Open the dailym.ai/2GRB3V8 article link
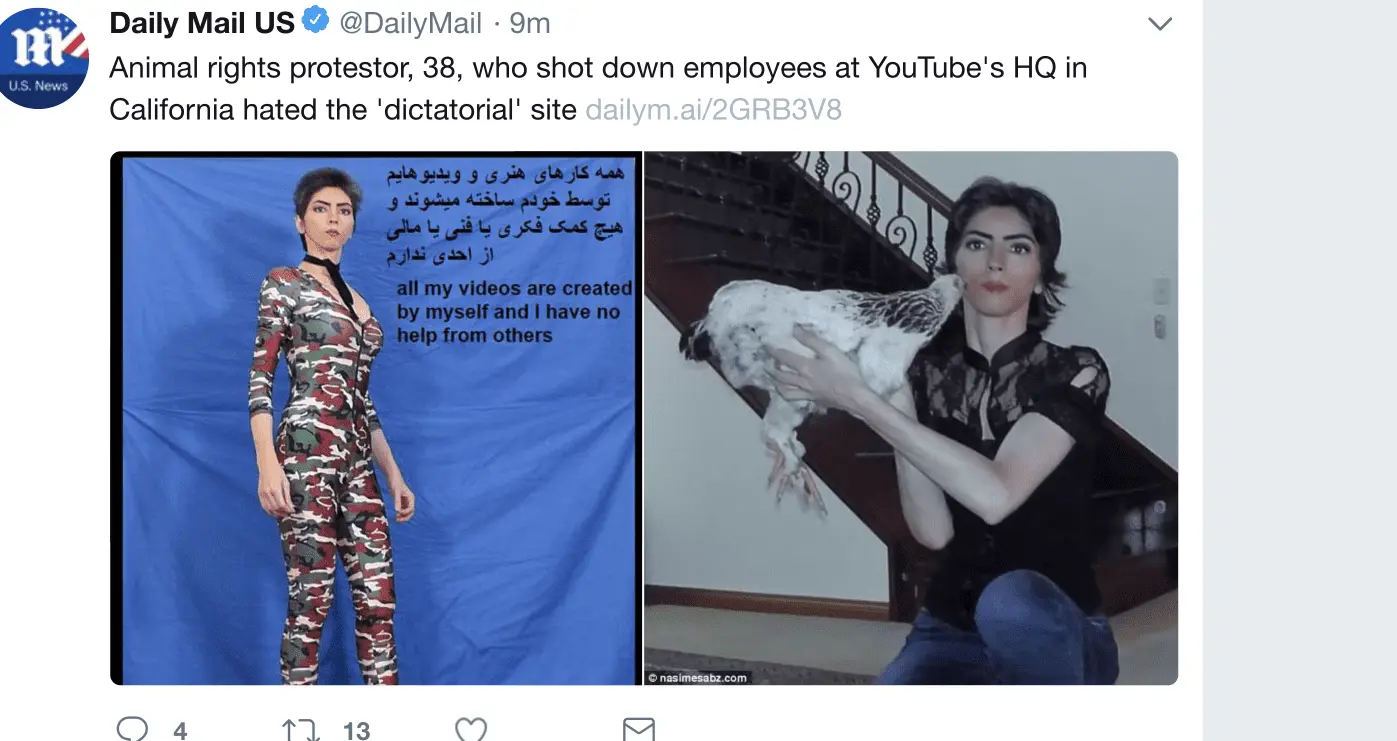This screenshot has width=1397, height=741. [713, 109]
